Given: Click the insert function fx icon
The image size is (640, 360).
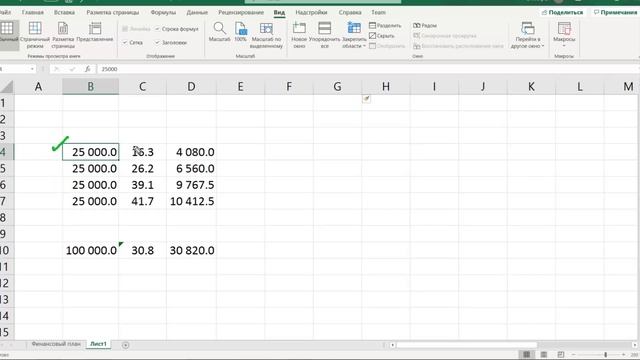Looking at the screenshot, I should point(87,69).
